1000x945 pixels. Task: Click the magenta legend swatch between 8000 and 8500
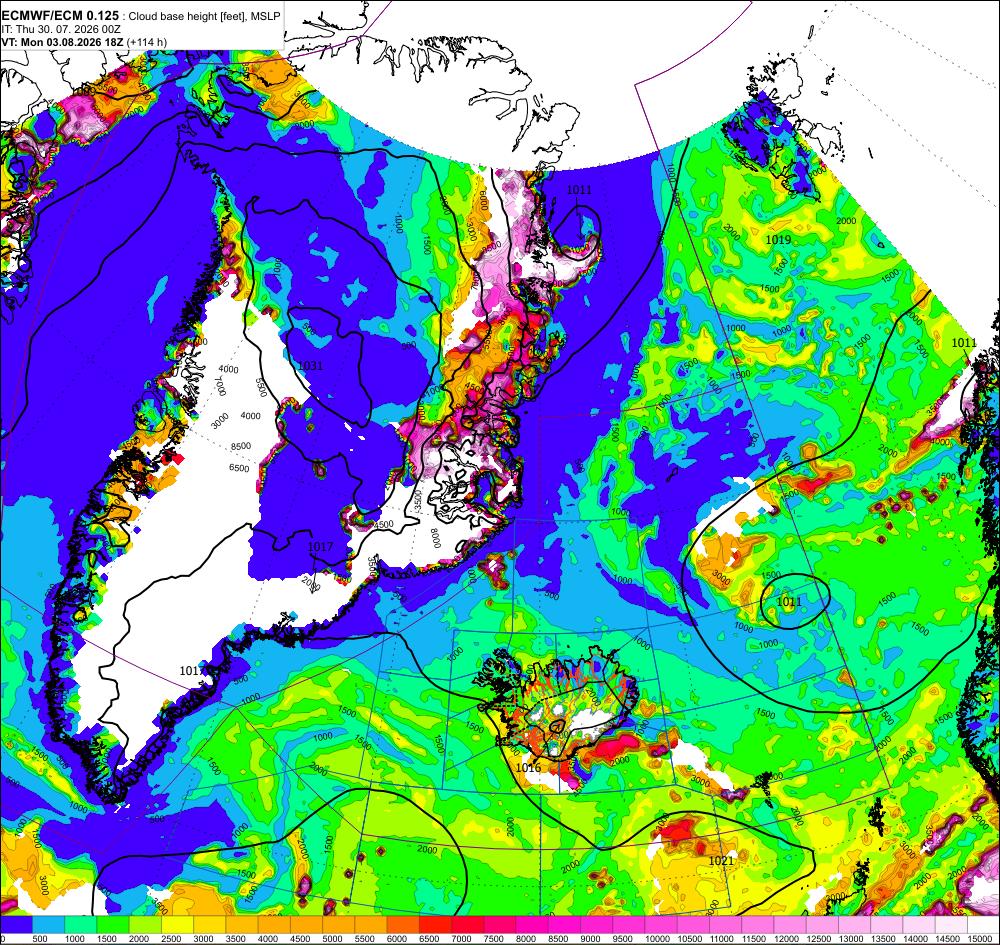[x=532, y=923]
